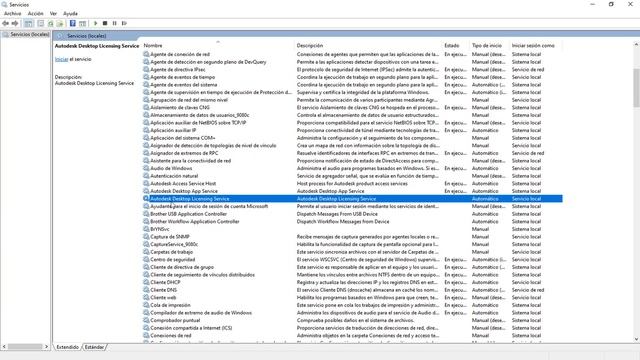Click the Iniciar link to start the service
This screenshot has height=360, width=640.
pos(61,59)
